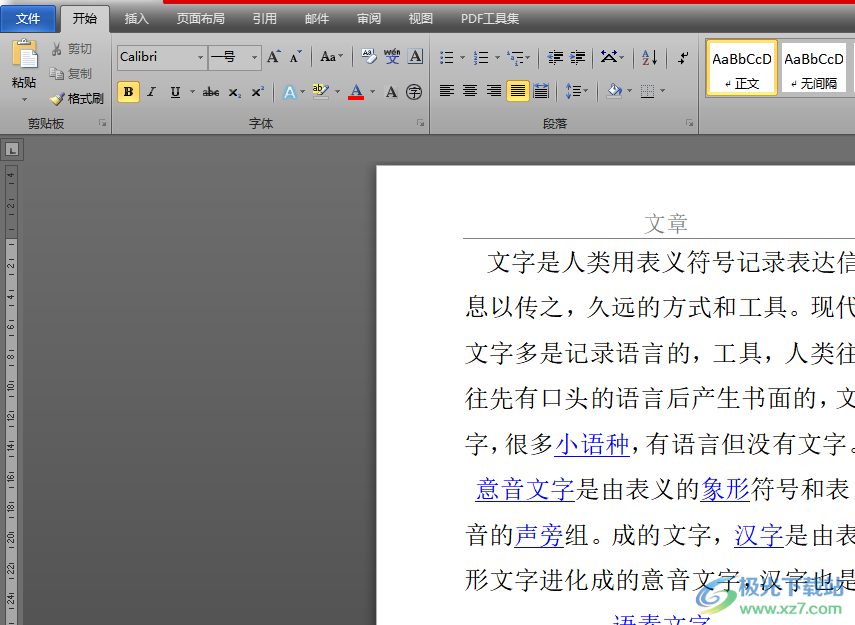
Task: Toggle Bold formatting
Action: (128, 92)
